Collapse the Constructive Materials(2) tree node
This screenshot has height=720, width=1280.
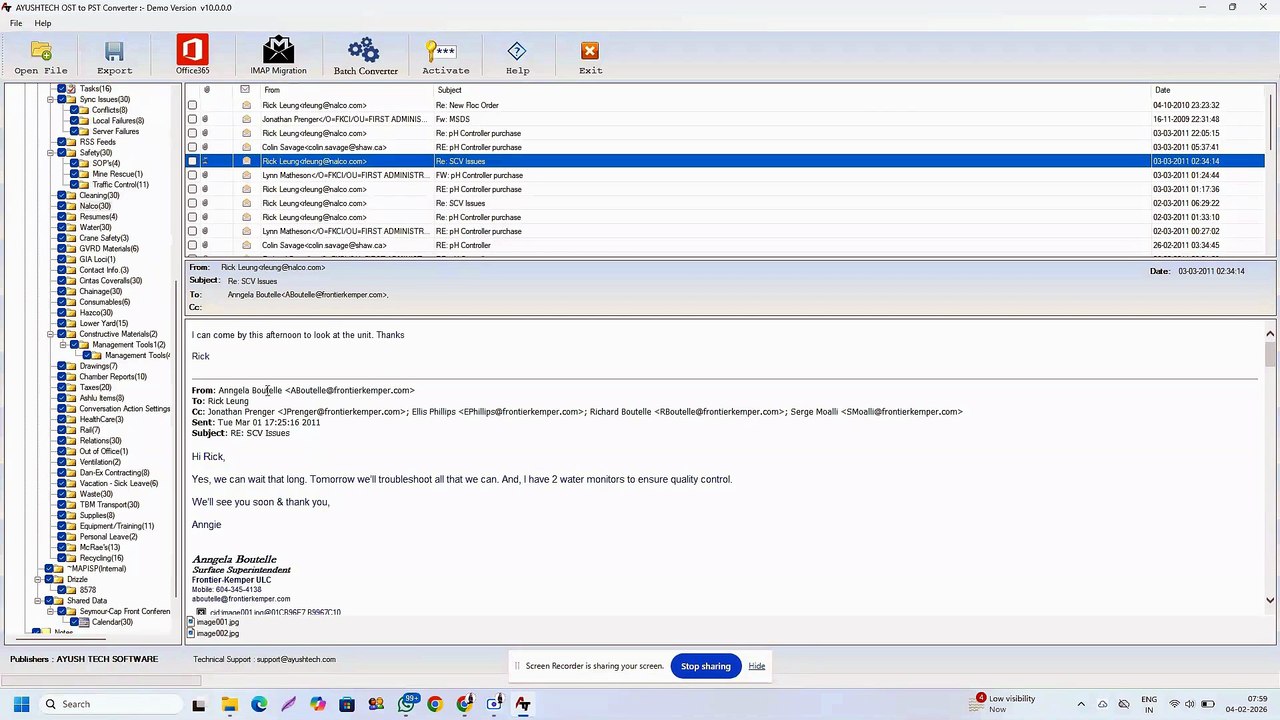tap(50, 334)
